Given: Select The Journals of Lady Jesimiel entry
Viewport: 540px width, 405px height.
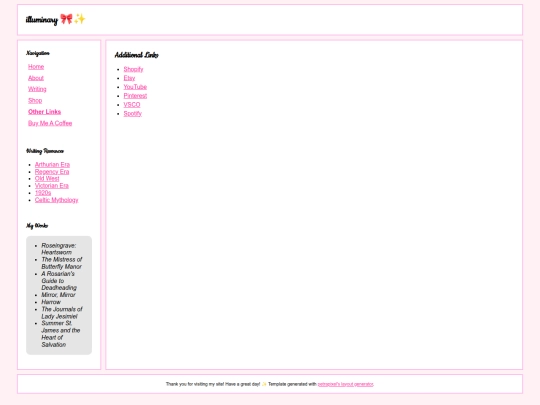Looking at the screenshot, I should pos(62,312).
